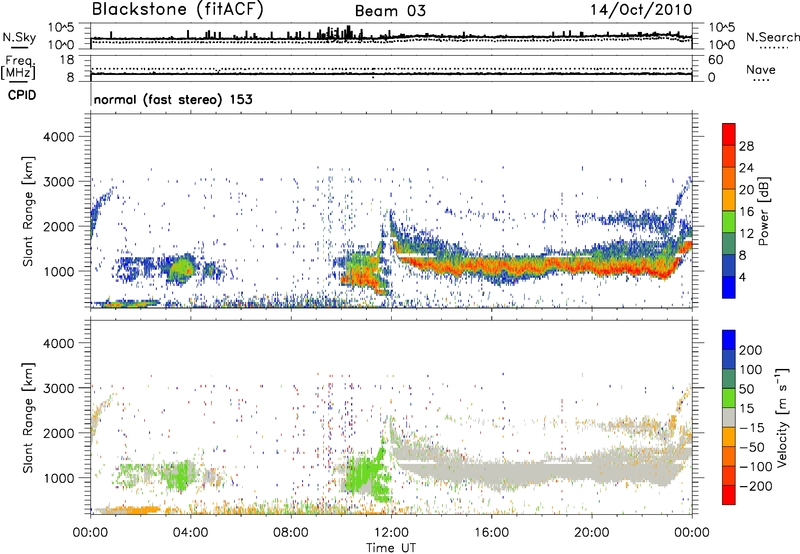Click the gray -15 to 15 Velocity colorbar segment
Screen dimensions: 800x554
[728, 417]
